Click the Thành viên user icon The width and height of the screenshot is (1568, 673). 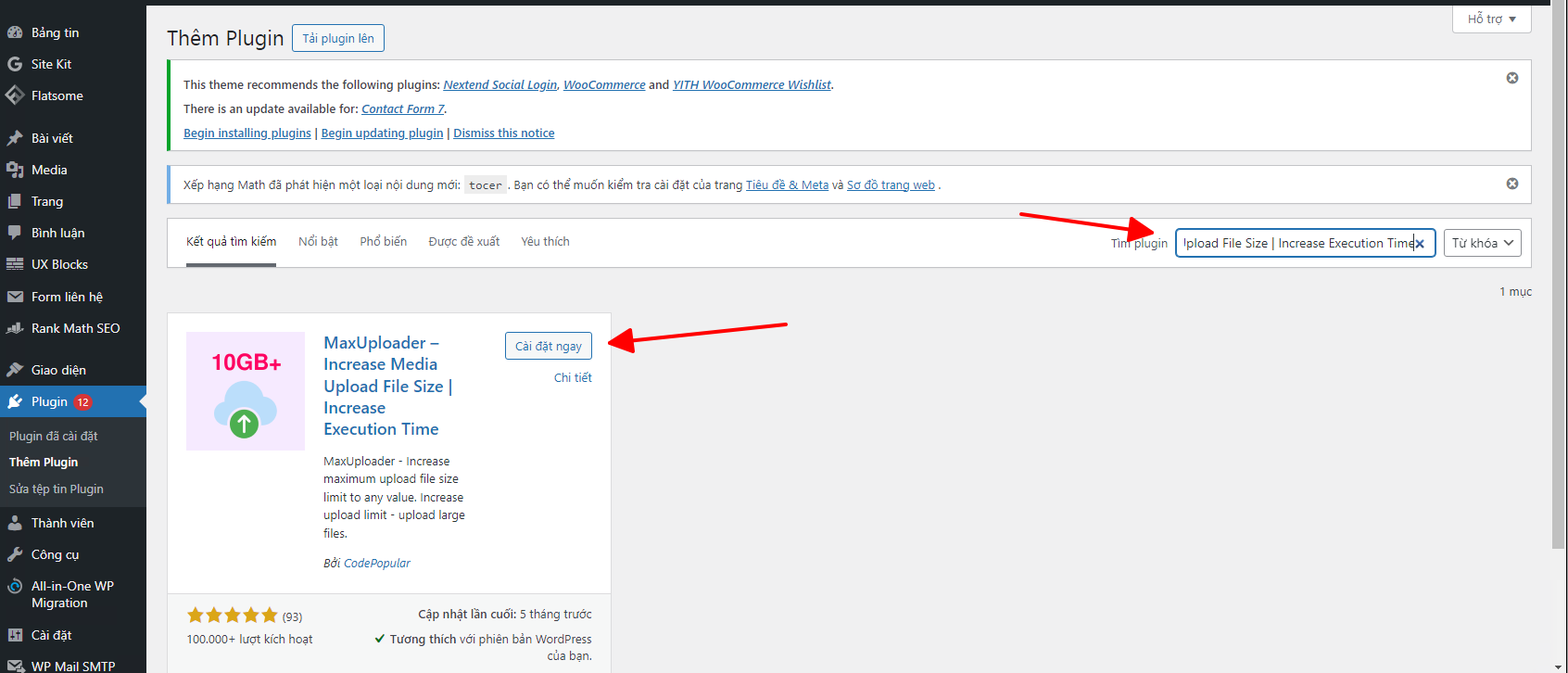(x=15, y=523)
